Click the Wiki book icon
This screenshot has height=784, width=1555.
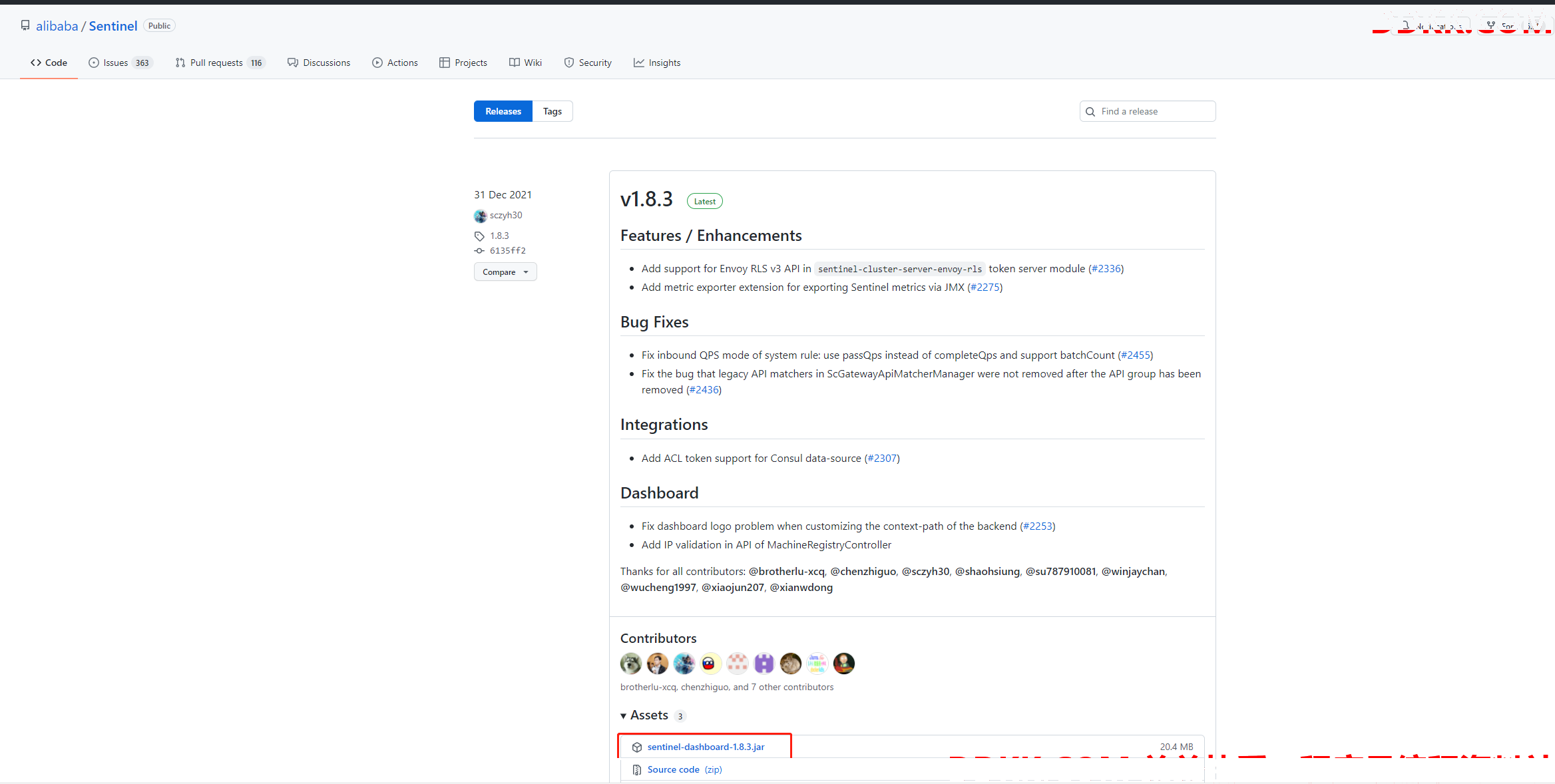pyautogui.click(x=515, y=63)
